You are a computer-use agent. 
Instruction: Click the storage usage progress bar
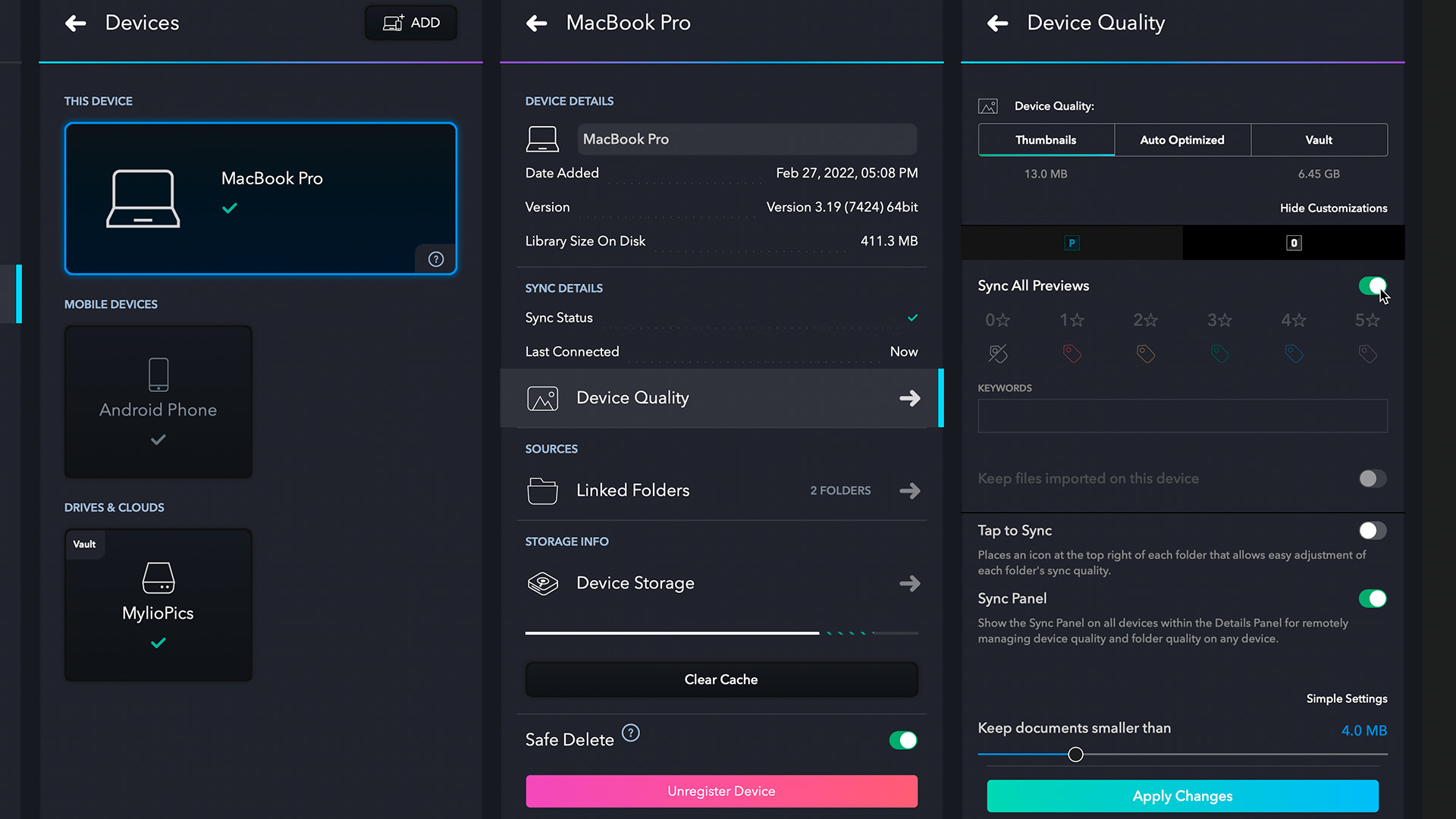[x=721, y=632]
